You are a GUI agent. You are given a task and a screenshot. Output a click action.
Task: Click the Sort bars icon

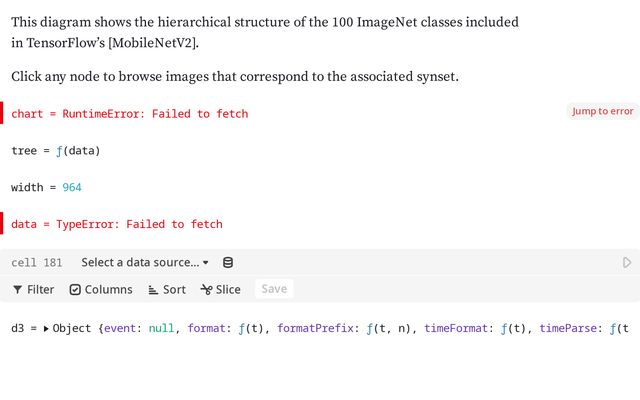(153, 290)
